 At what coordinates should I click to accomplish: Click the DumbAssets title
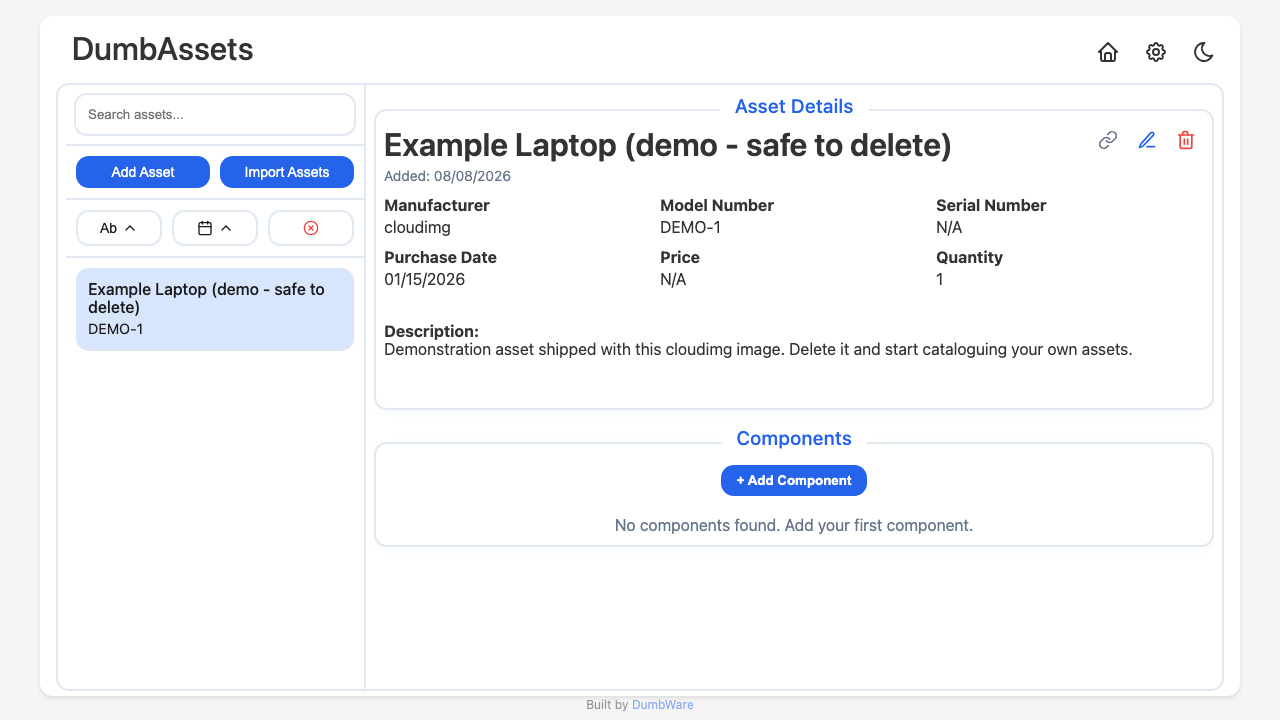pos(163,49)
